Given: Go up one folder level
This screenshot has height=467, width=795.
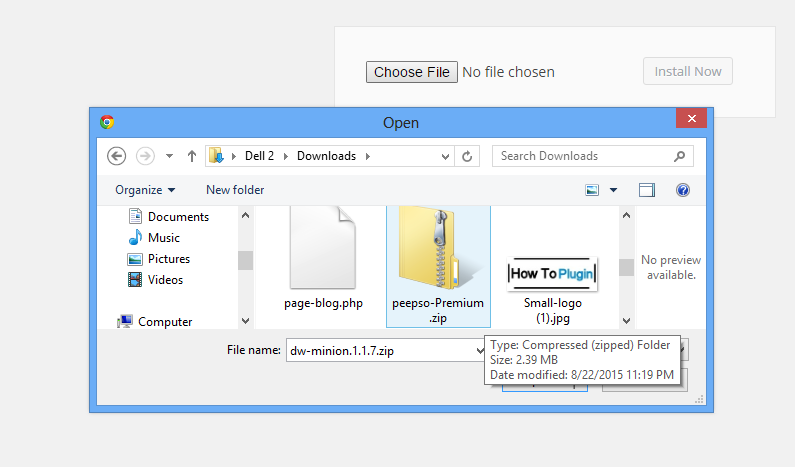Looking at the screenshot, I should (192, 156).
